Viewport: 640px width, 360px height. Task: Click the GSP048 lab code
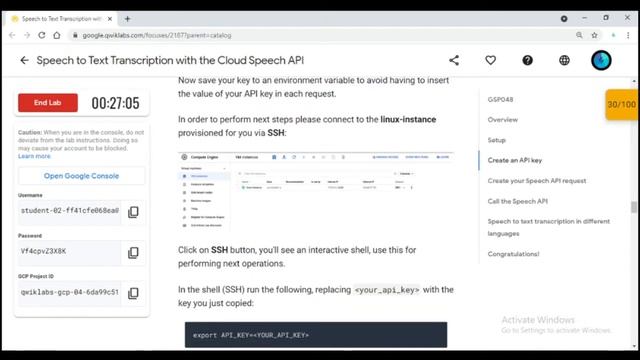500,100
